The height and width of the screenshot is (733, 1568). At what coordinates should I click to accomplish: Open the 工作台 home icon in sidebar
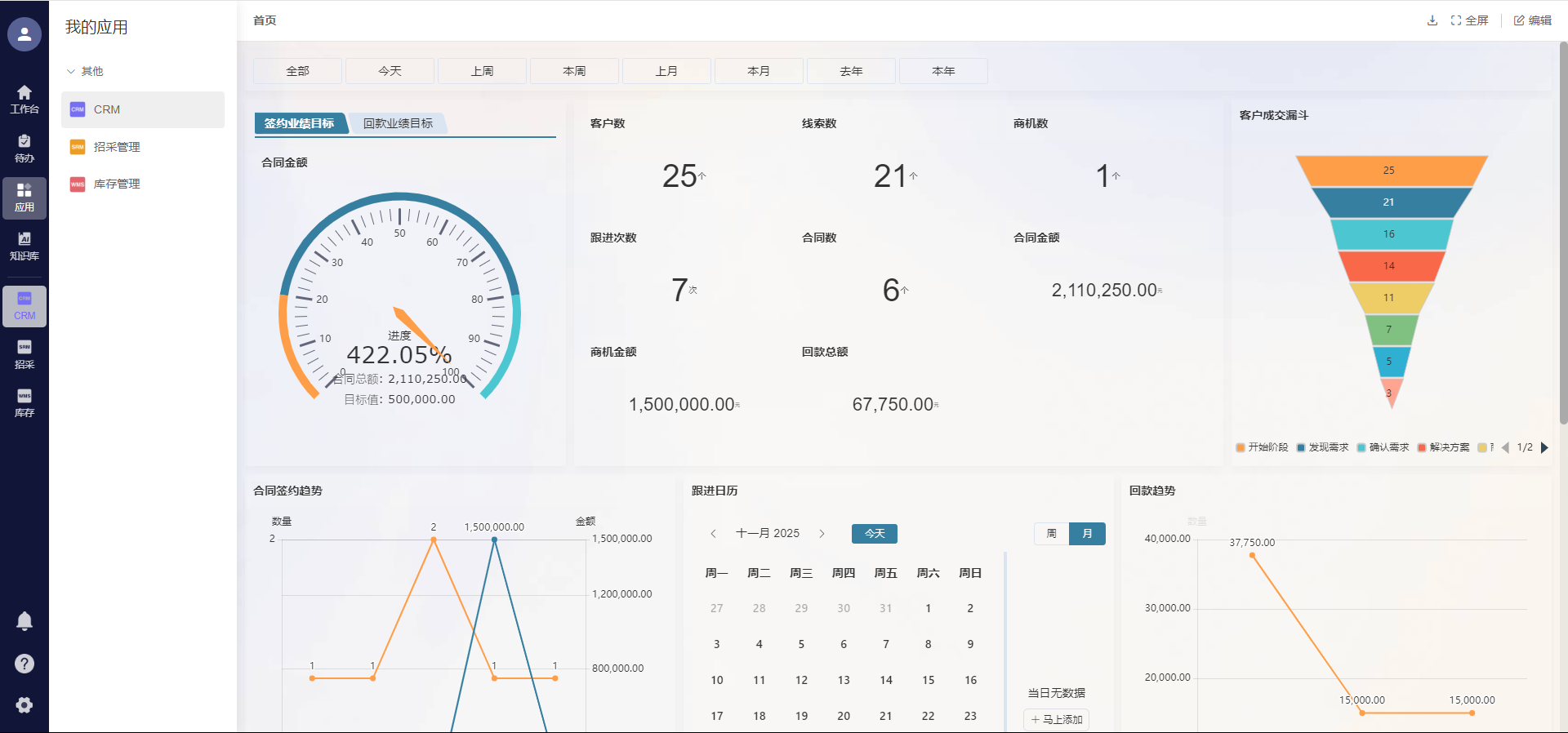(x=24, y=99)
